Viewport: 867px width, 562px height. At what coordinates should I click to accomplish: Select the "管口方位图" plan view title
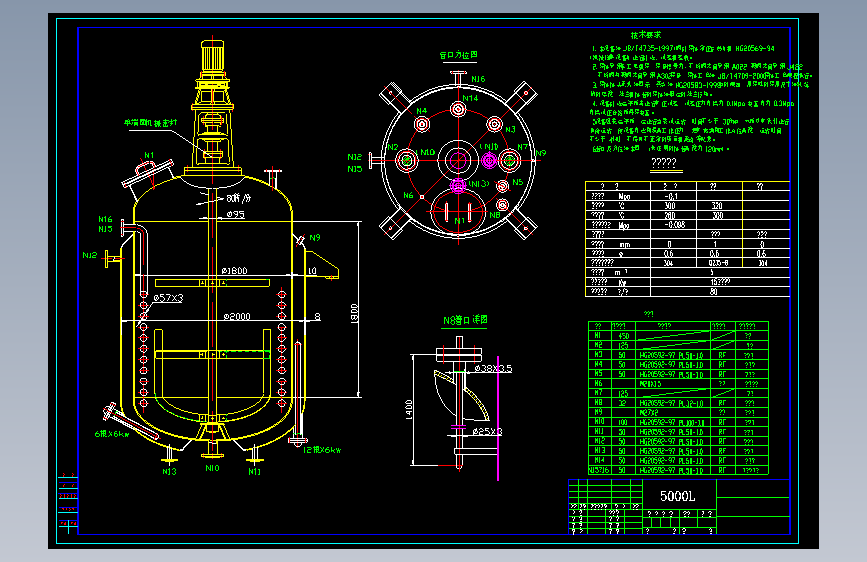point(458,55)
